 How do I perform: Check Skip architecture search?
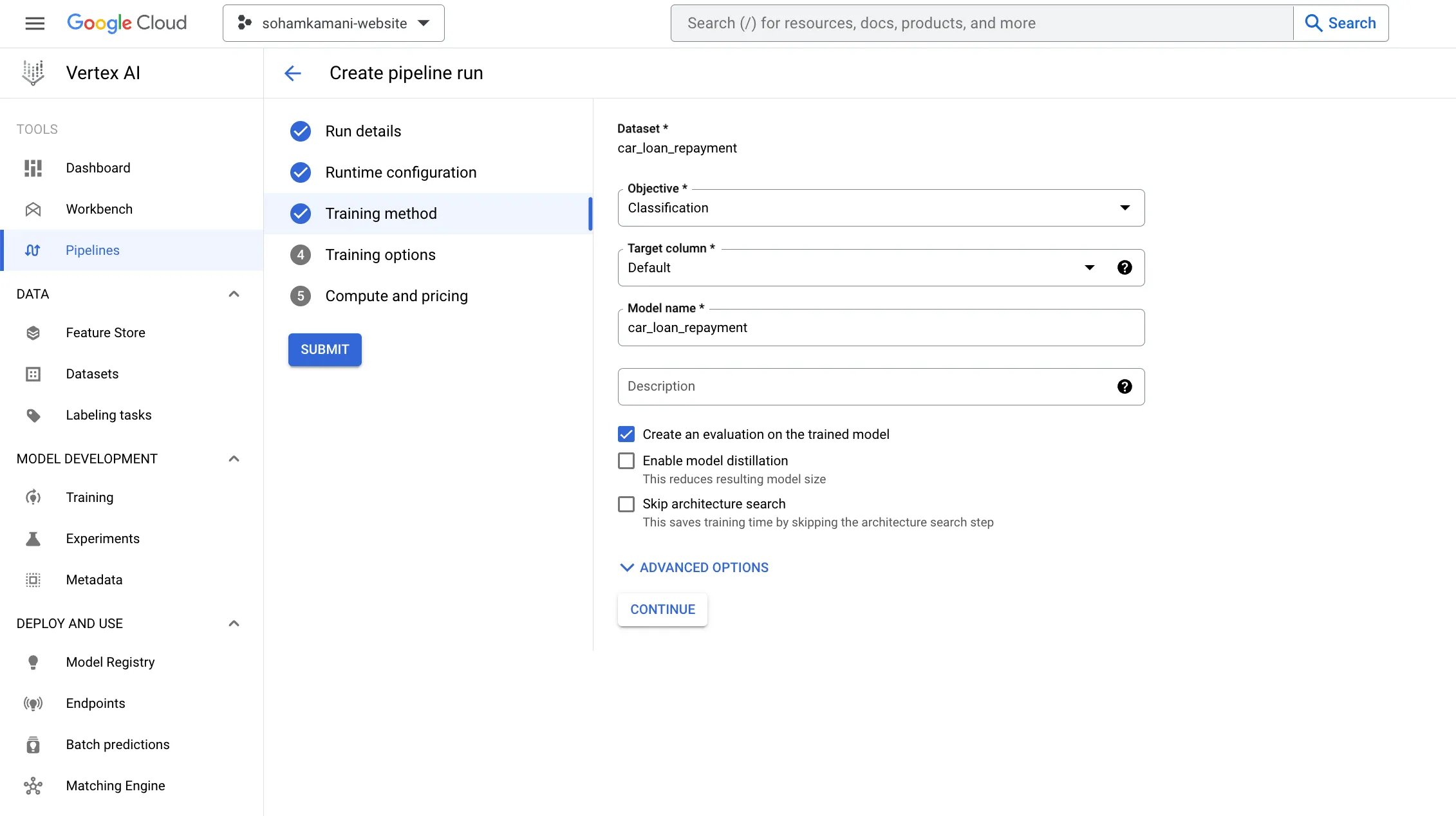coord(626,504)
